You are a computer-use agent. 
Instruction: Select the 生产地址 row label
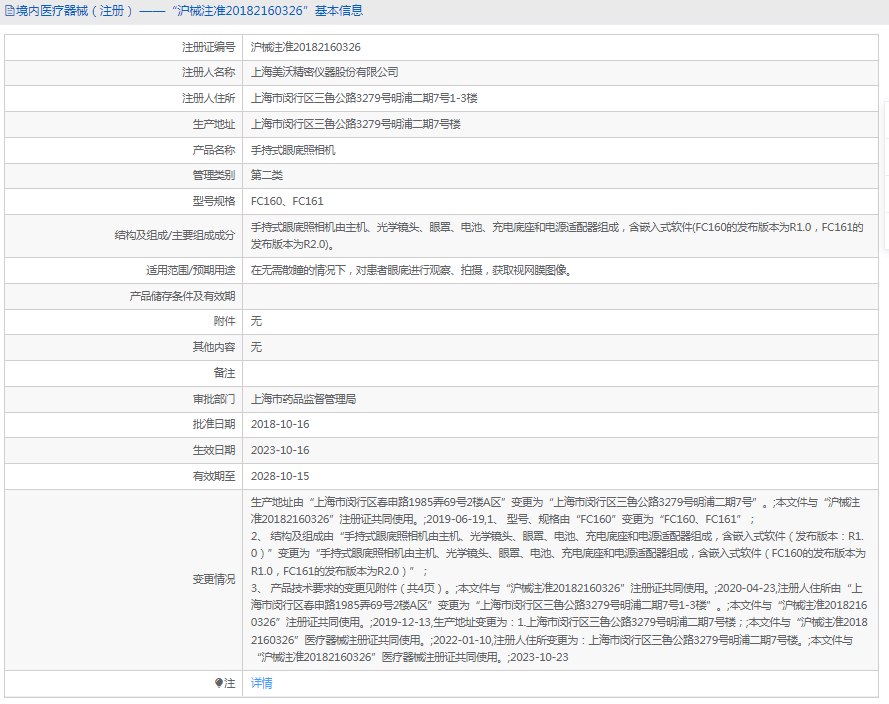pos(214,124)
